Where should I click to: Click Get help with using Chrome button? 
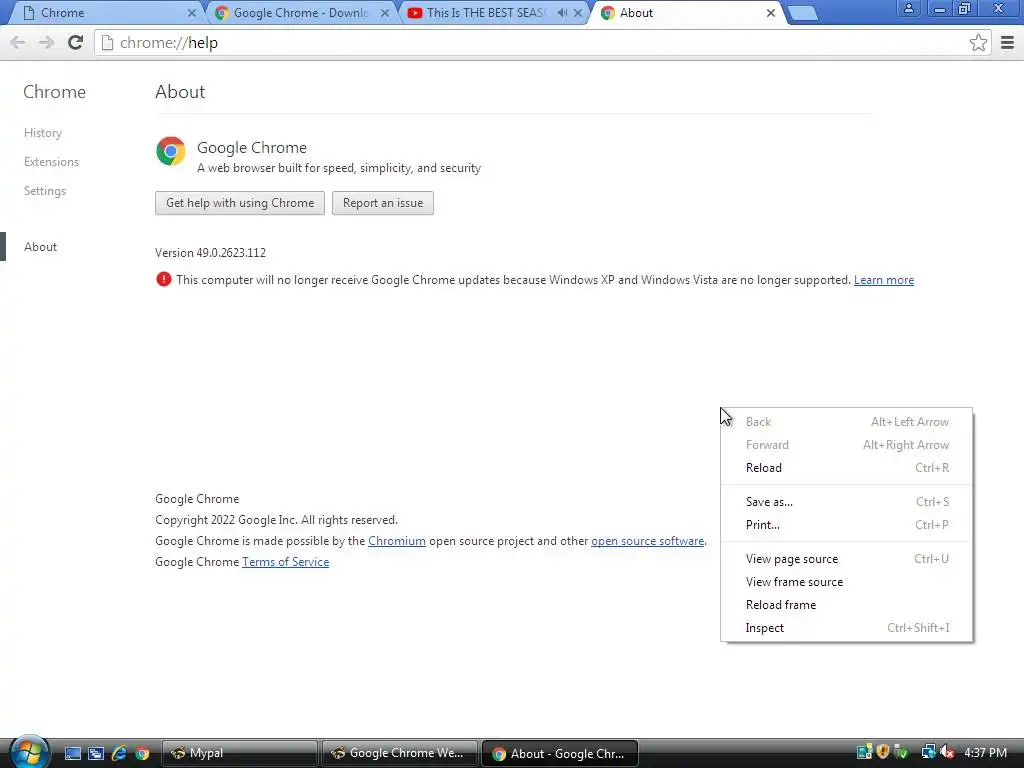click(x=240, y=203)
